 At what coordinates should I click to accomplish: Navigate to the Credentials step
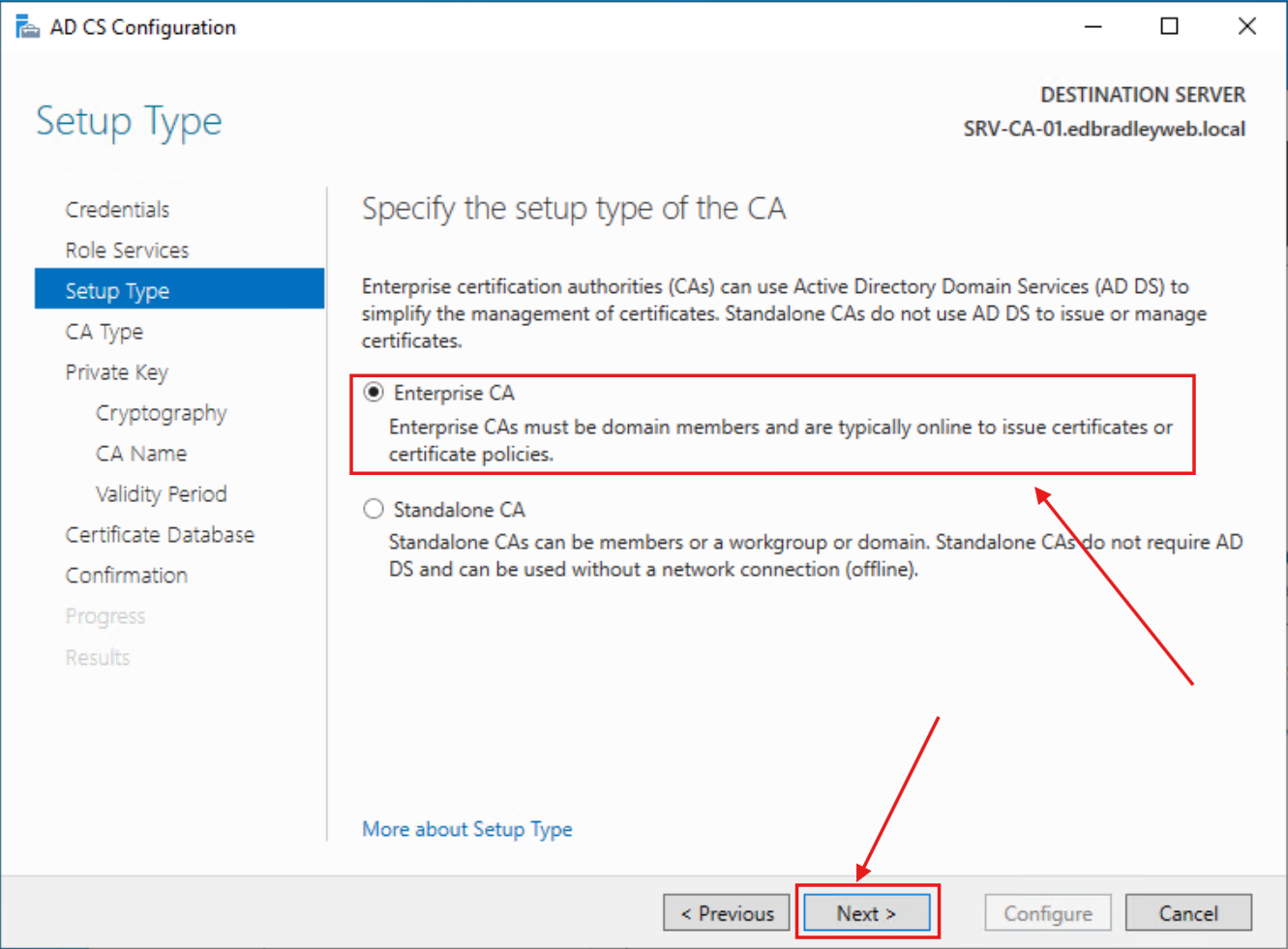tap(117, 208)
